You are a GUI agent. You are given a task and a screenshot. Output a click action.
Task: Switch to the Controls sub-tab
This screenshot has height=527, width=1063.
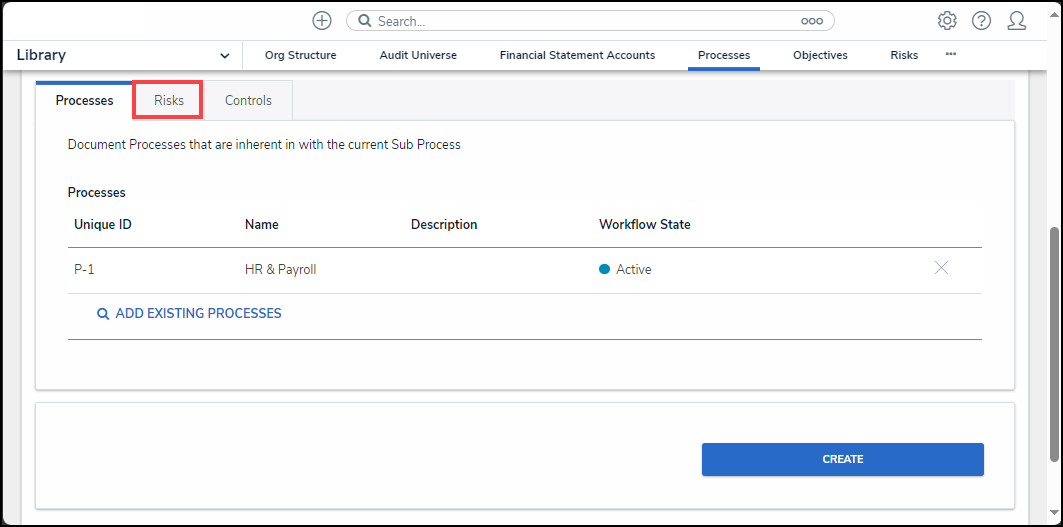(248, 100)
